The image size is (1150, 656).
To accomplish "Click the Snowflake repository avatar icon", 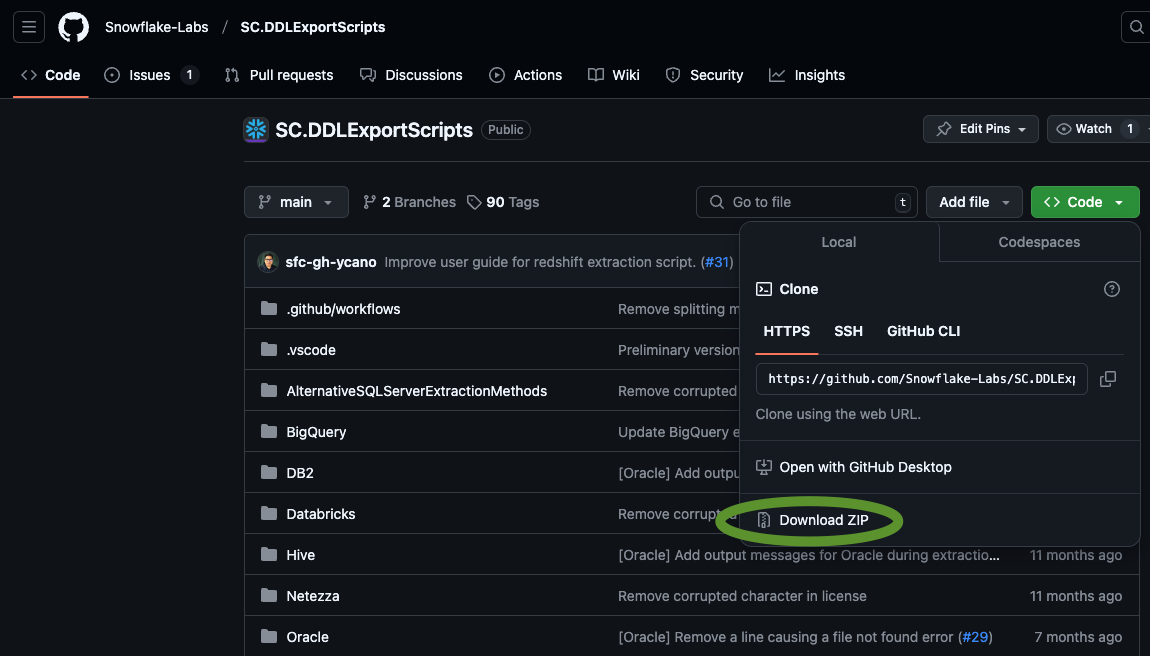I will click(x=256, y=130).
